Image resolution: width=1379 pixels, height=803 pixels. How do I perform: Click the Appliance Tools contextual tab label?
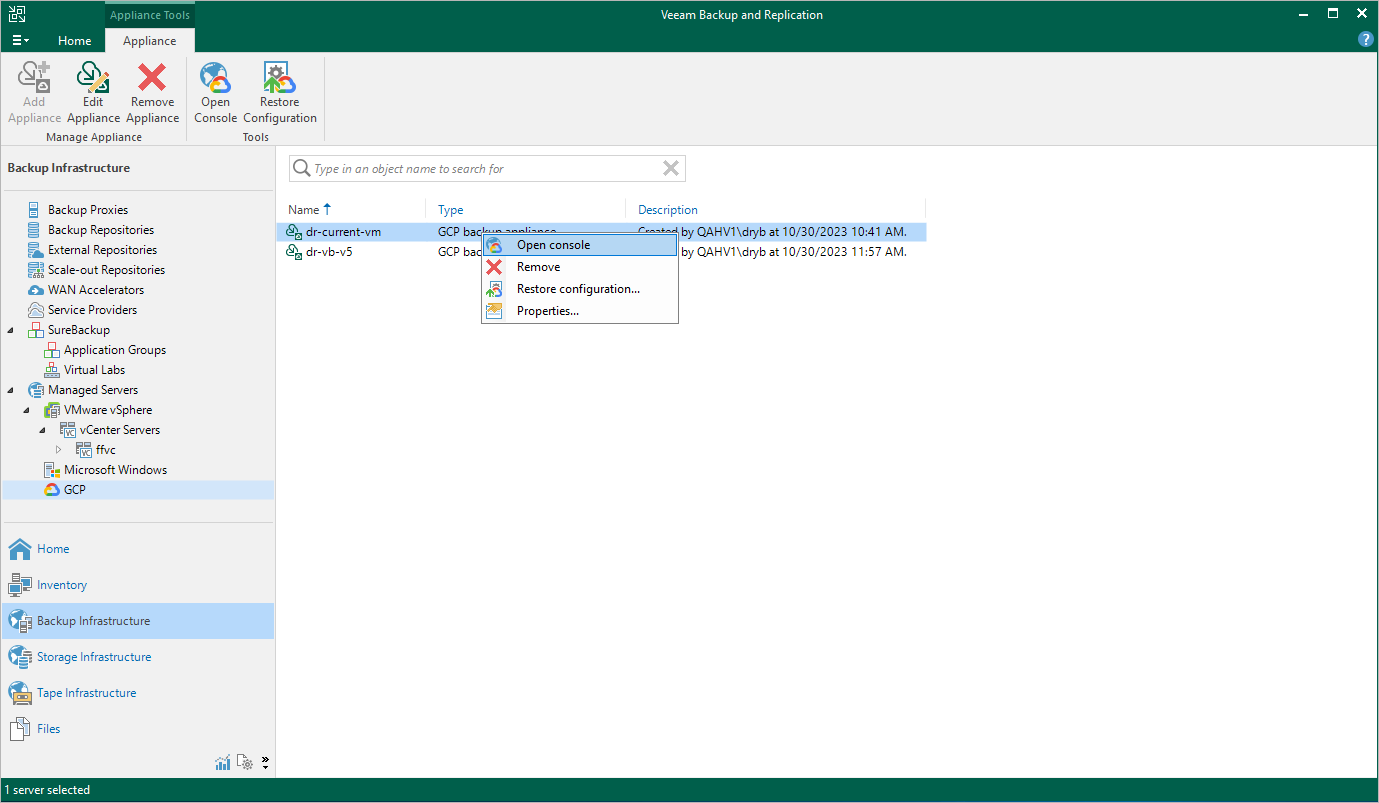[150, 15]
